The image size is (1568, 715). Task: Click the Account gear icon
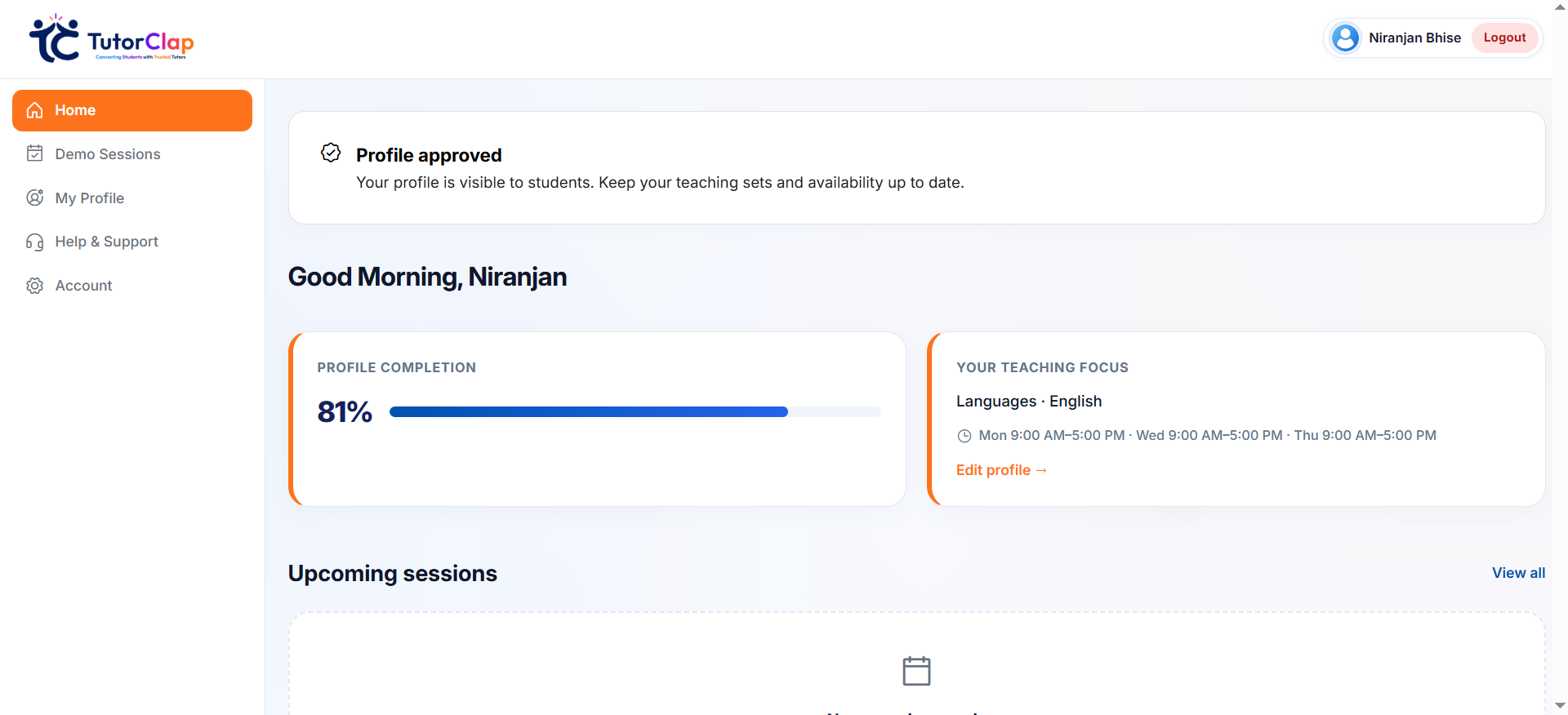34,286
